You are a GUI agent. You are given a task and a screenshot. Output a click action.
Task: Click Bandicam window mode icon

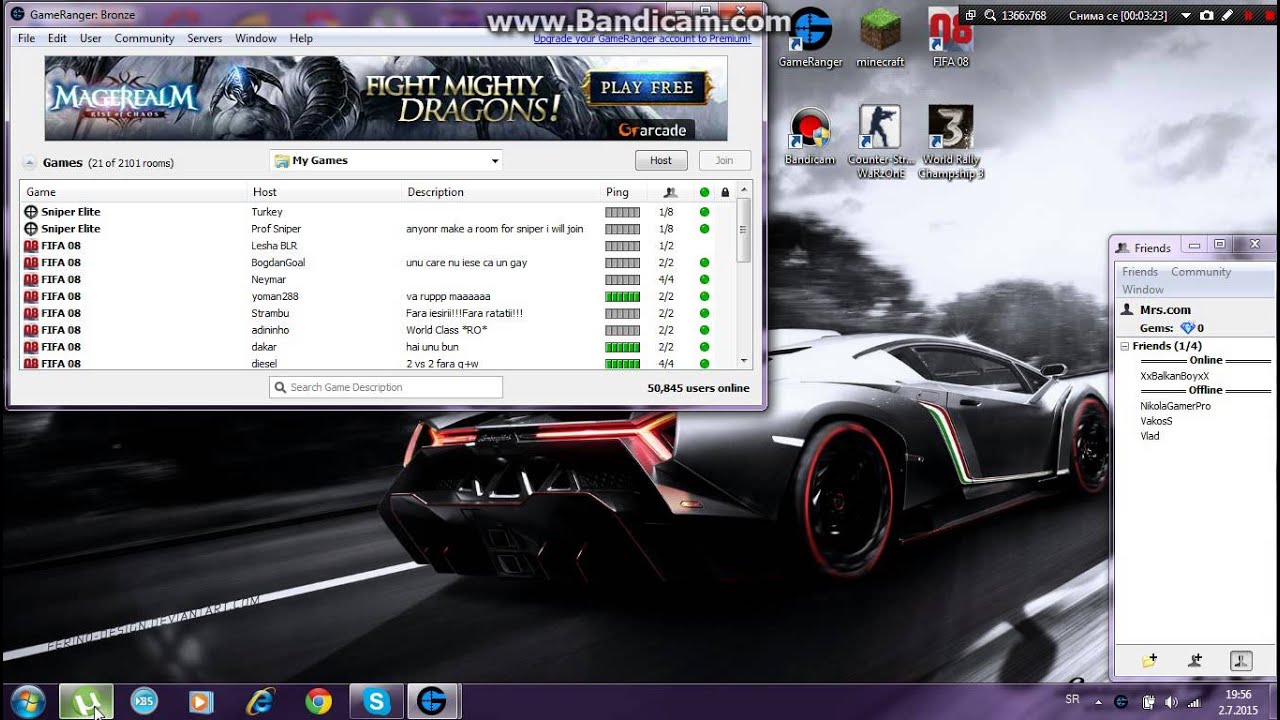[970, 15]
